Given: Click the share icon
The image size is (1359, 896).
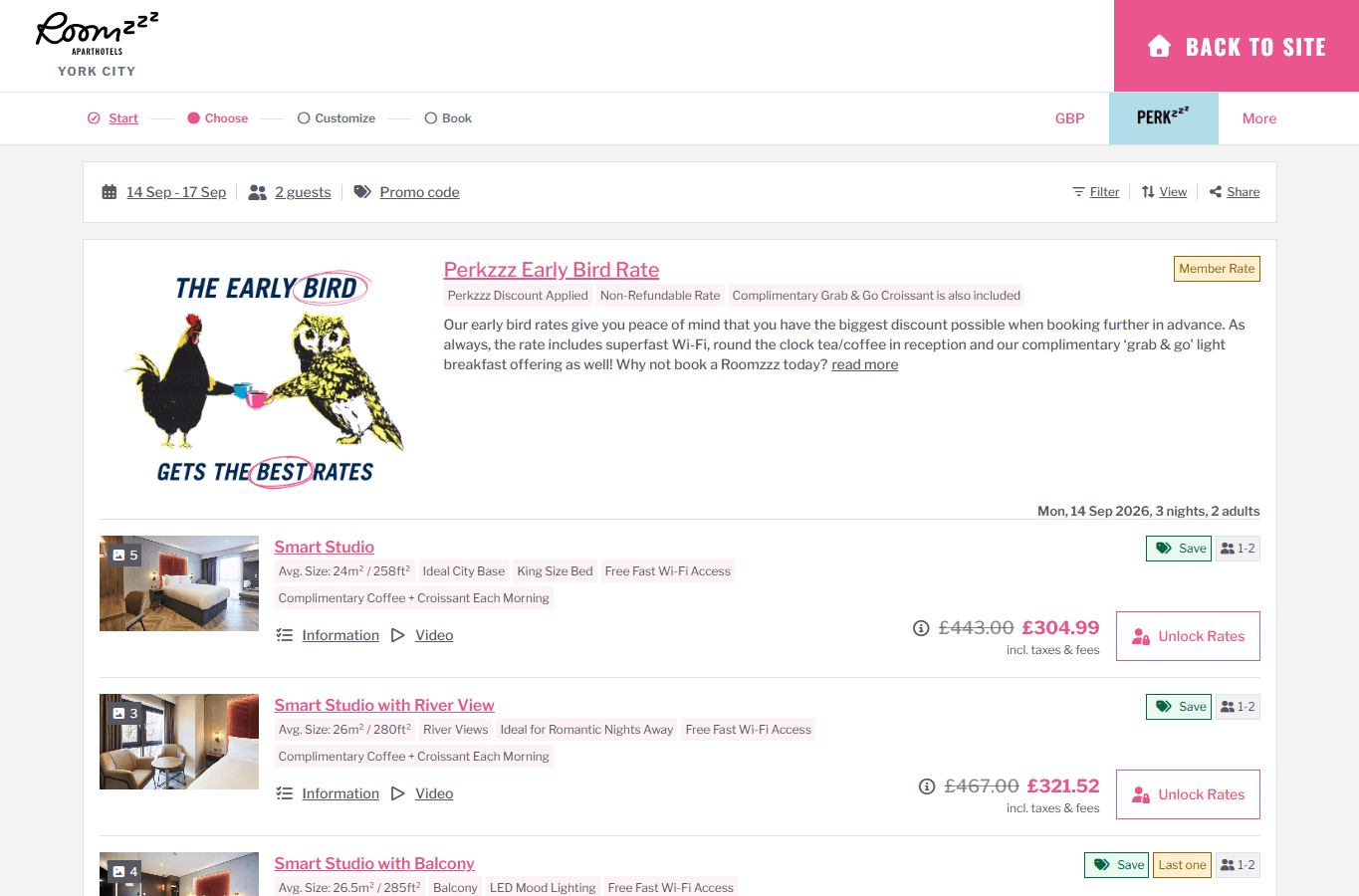Looking at the screenshot, I should click(x=1216, y=192).
